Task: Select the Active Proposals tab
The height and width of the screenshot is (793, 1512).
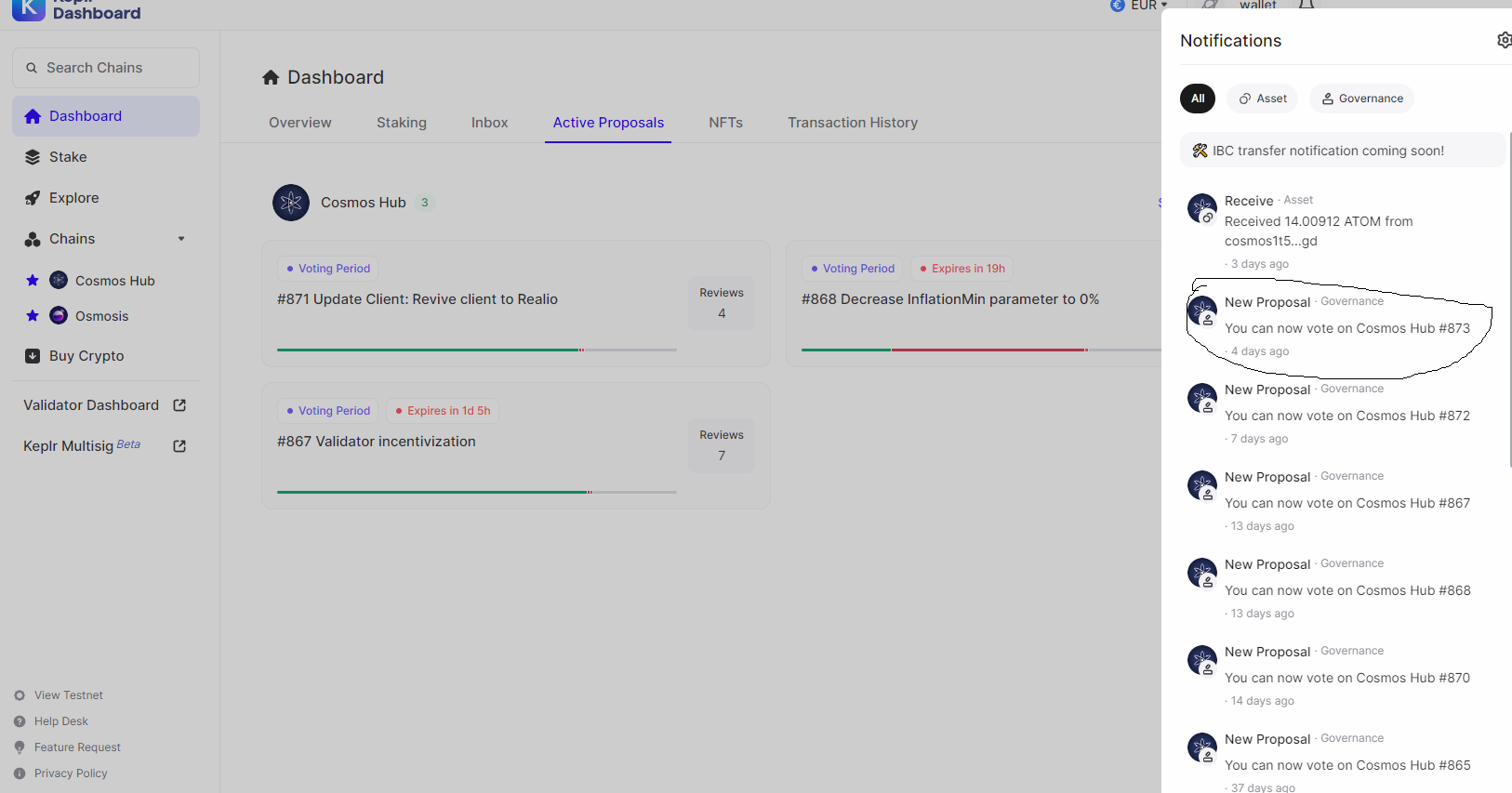Action: pyautogui.click(x=608, y=123)
